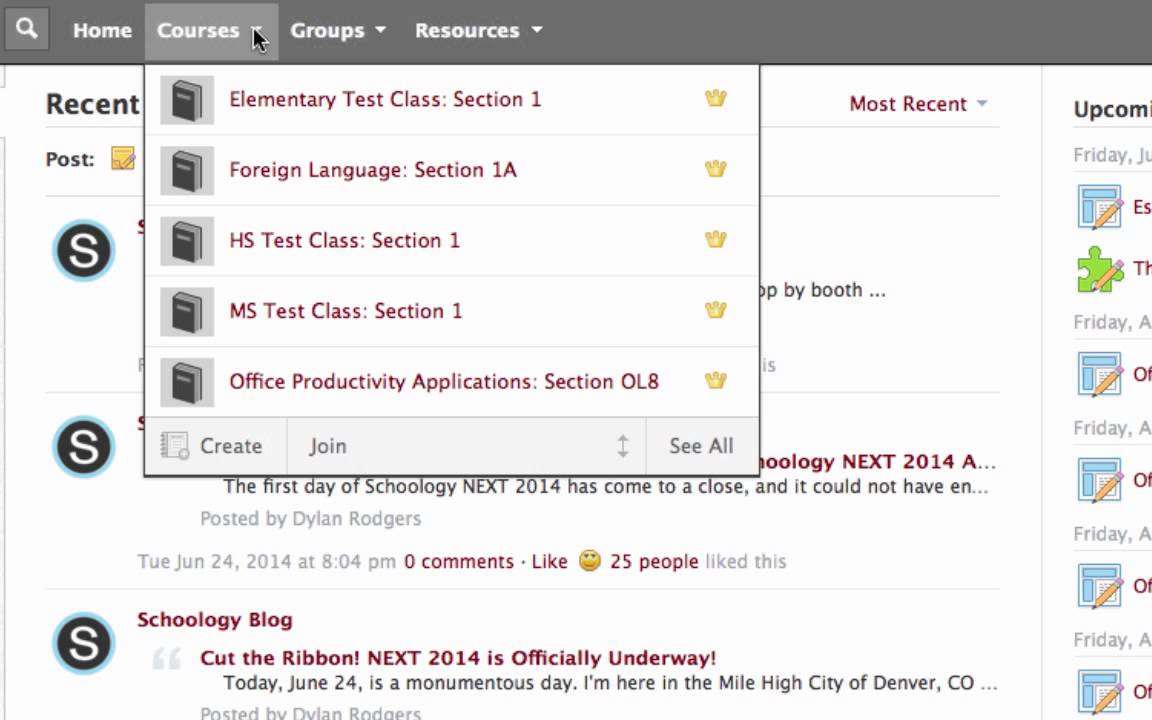1152x720 pixels.
Task: Click the 0 comments link
Action: (458, 561)
